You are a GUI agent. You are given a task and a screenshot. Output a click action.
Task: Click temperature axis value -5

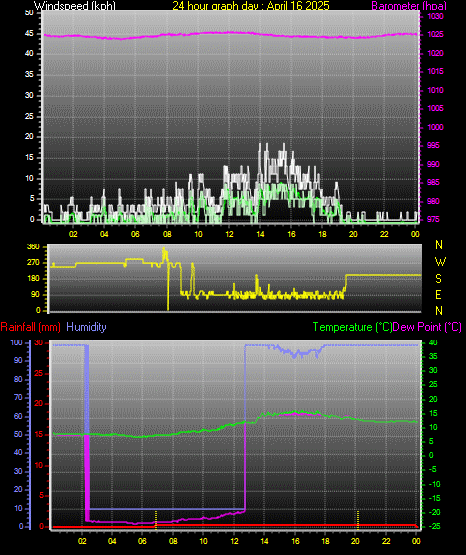[433, 469]
